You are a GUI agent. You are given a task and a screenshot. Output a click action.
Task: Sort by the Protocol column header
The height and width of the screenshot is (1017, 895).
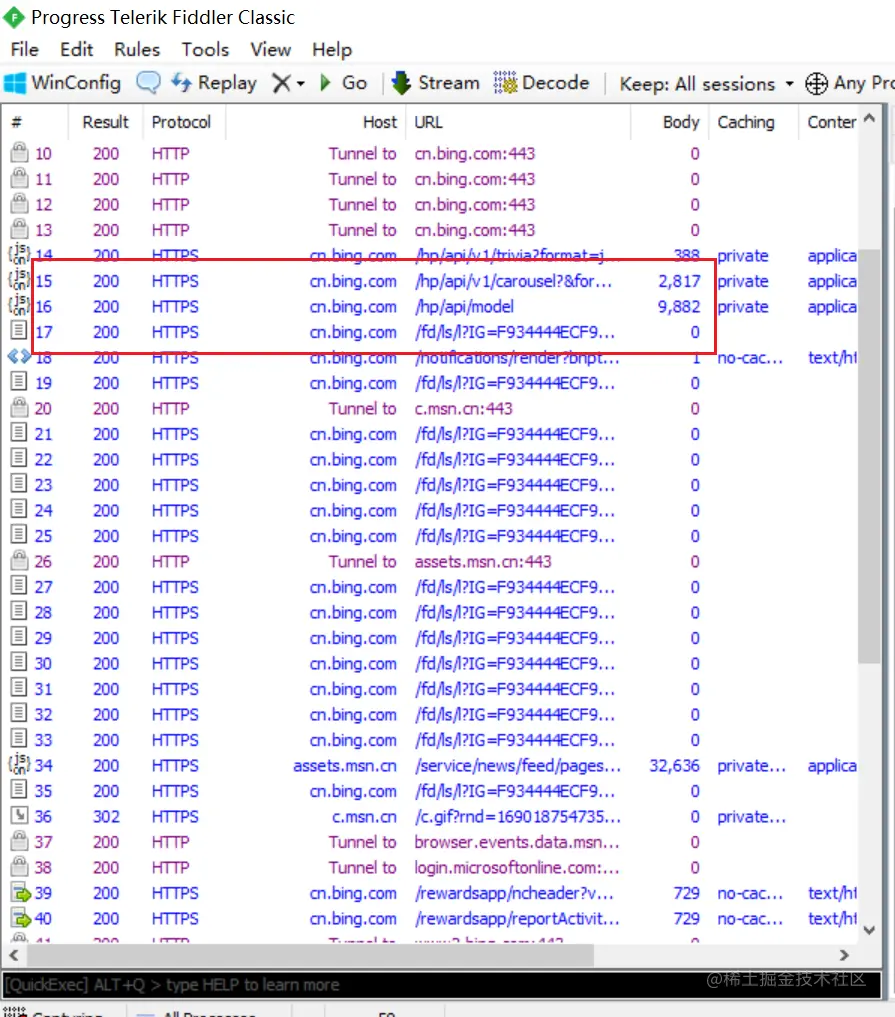coord(184,122)
